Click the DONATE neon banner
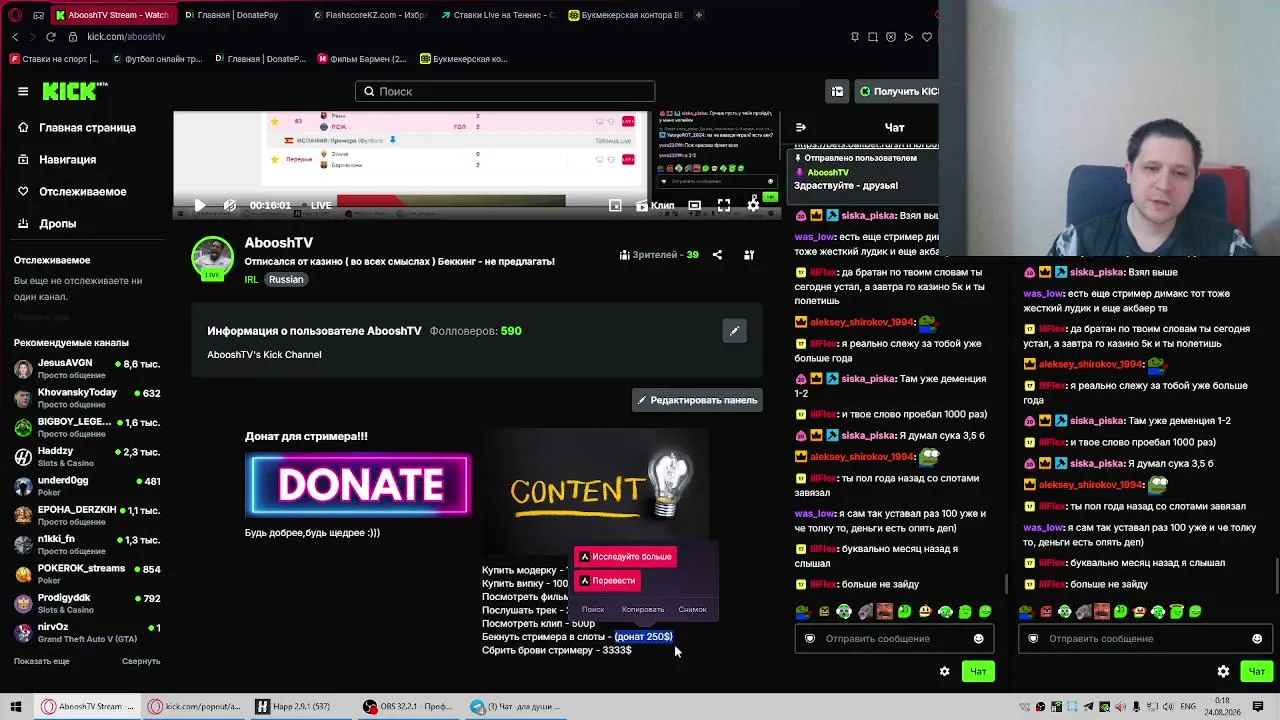This screenshot has width=1280, height=720. (x=358, y=485)
